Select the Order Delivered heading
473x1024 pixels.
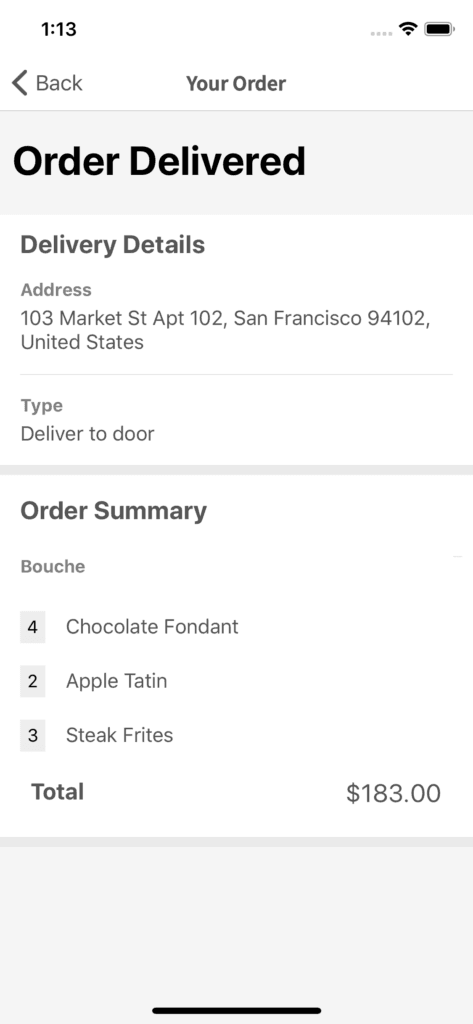pos(159,161)
